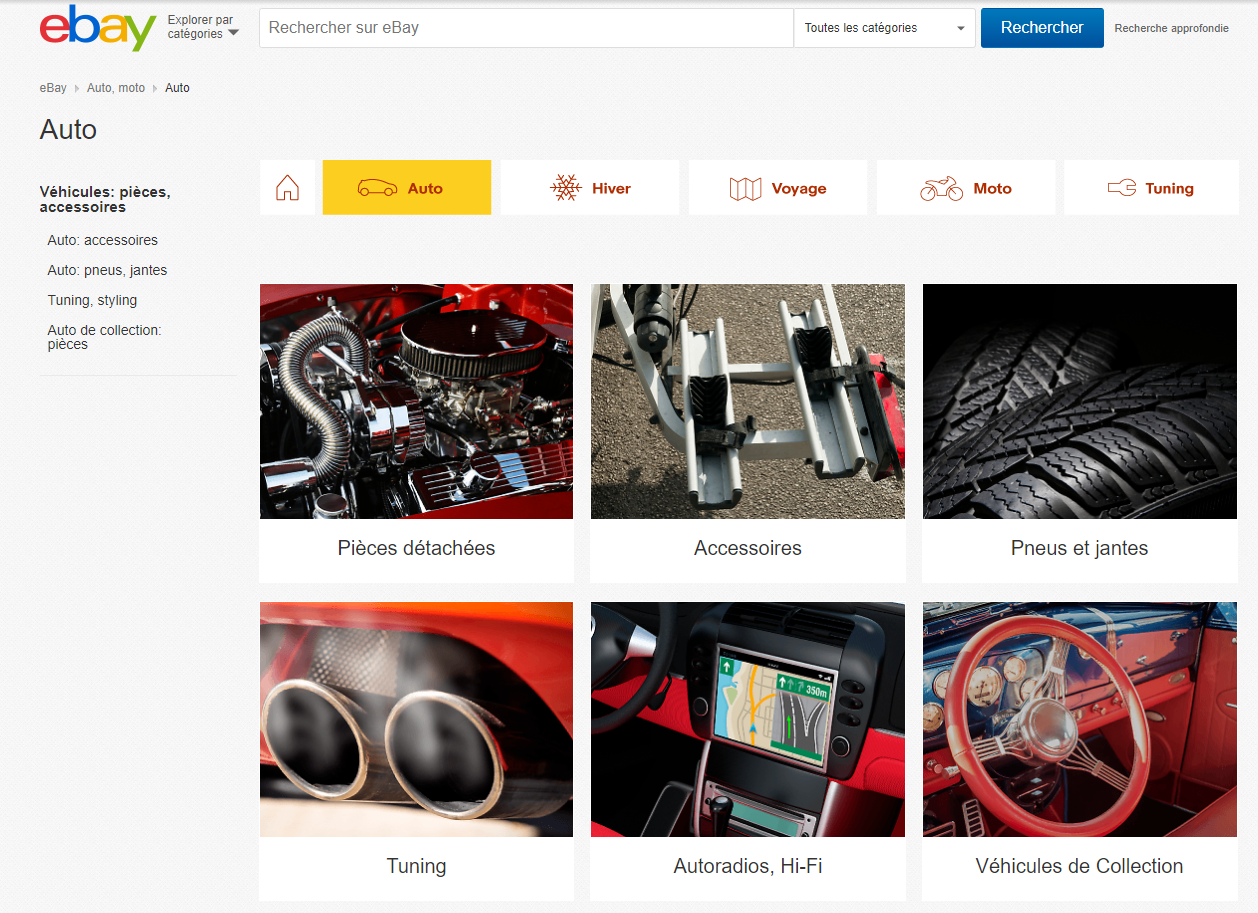Click the motorcycle icon for Moto
The width and height of the screenshot is (1258, 913).
[941, 188]
